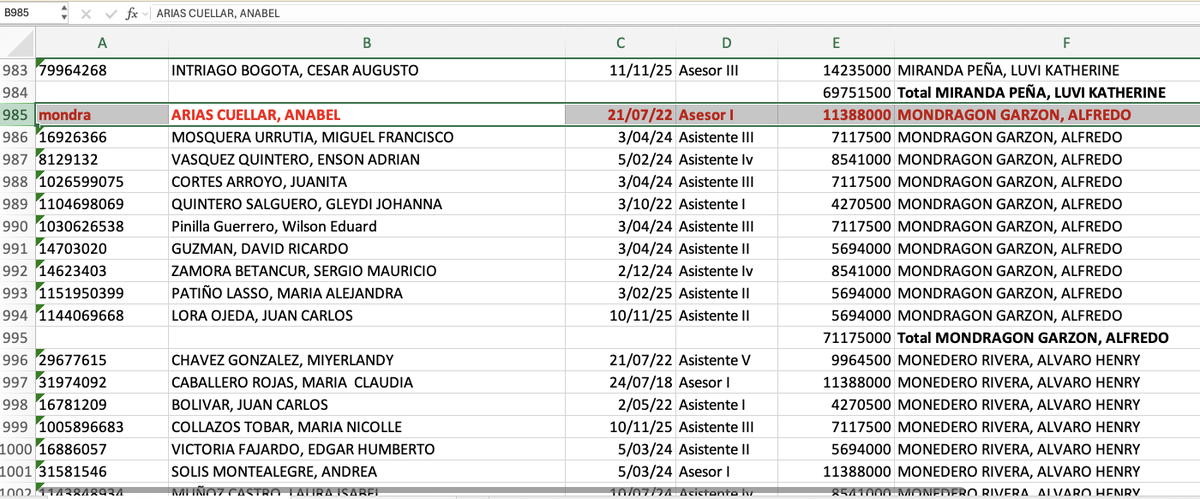Click COLLAZOS TOBAR, MARIA NICOLLE cell
Viewport: 1200px width, 499px height.
tap(367, 427)
